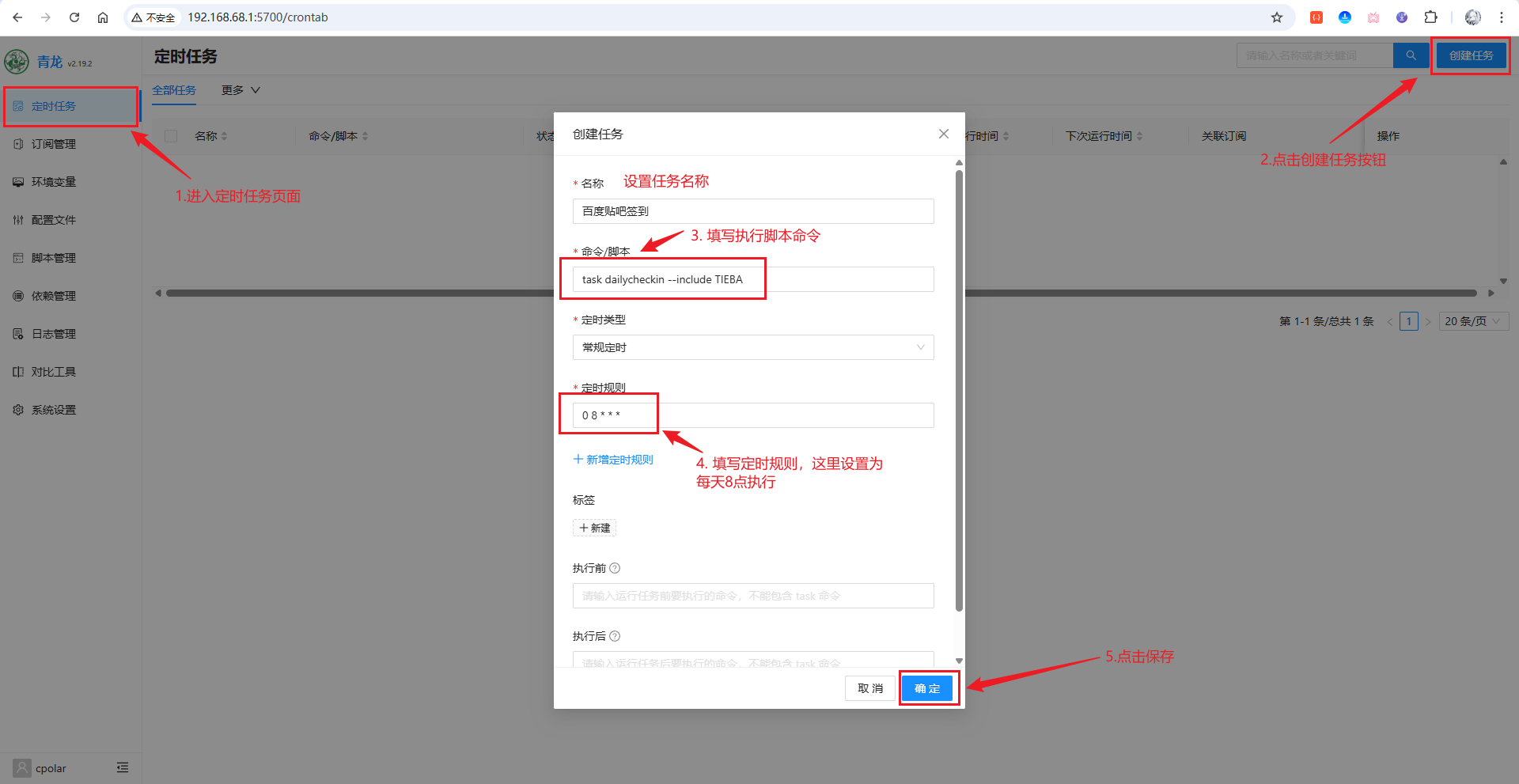The image size is (1519, 784).
Task: Click the sidebar collapse icon near cpolar
Action: tap(123, 767)
